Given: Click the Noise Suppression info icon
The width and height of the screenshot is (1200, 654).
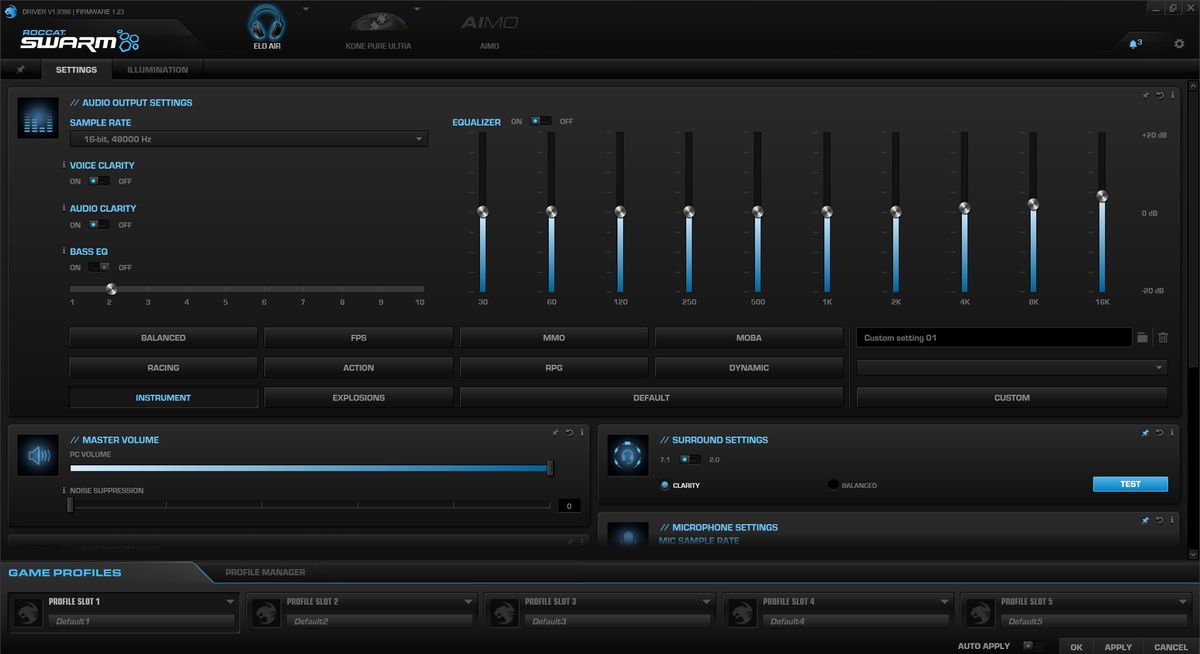Looking at the screenshot, I should click(64, 490).
